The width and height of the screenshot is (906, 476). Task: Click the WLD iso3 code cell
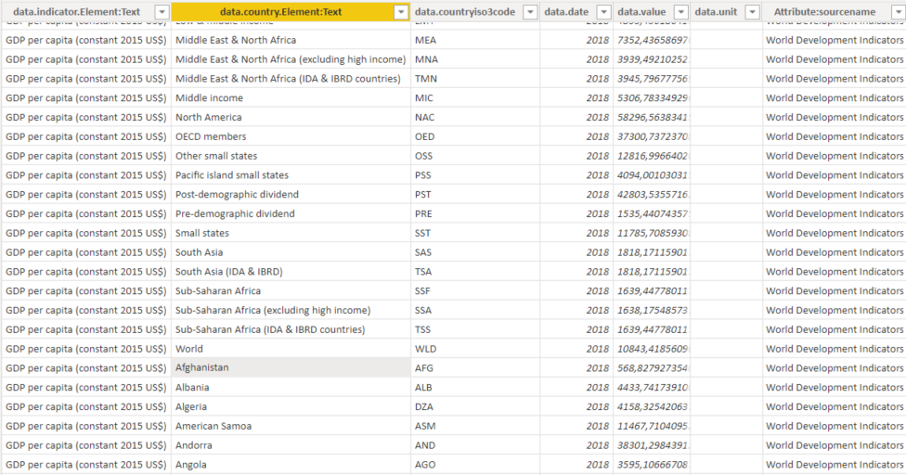click(475, 349)
